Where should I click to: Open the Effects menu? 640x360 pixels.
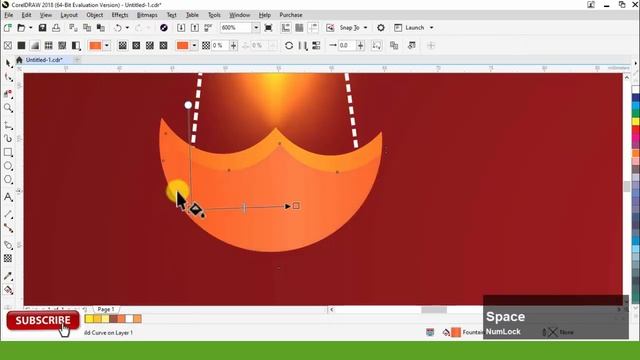(120, 15)
